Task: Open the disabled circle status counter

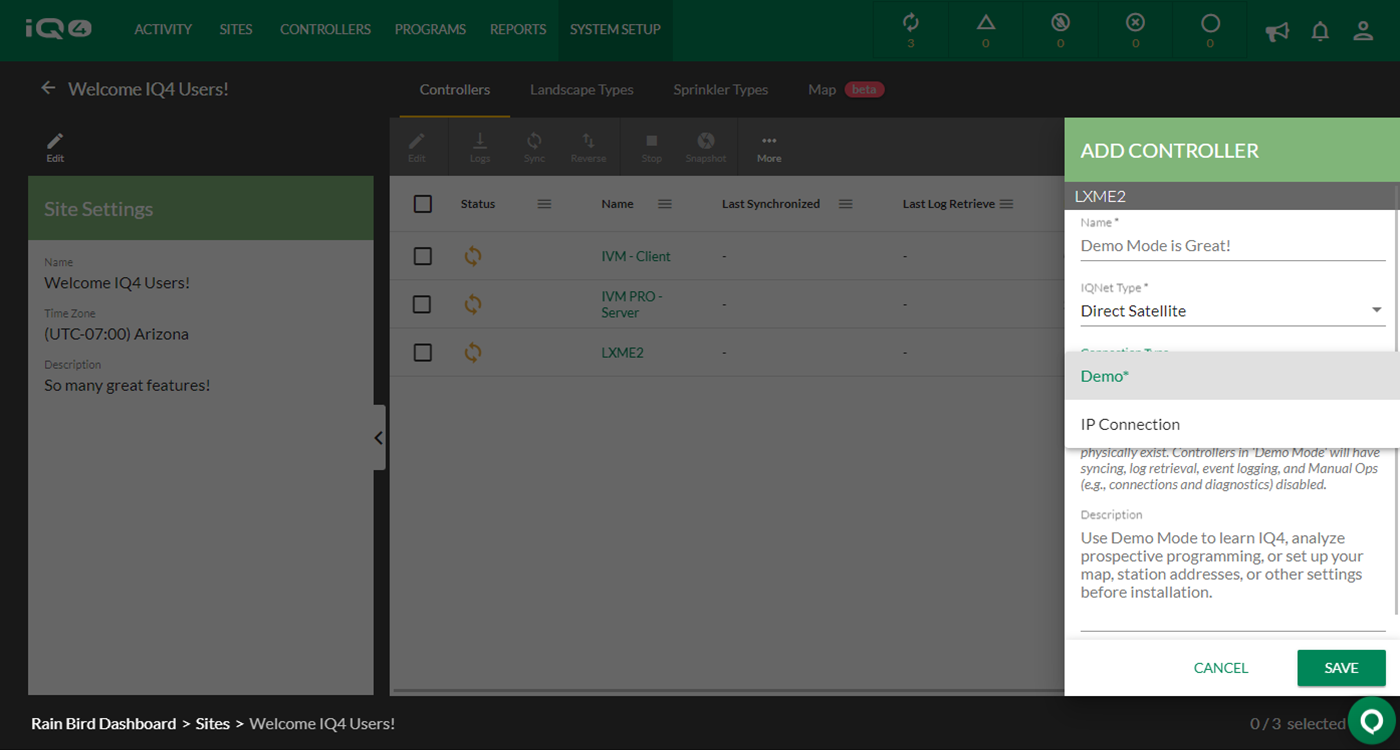Action: (1060, 22)
